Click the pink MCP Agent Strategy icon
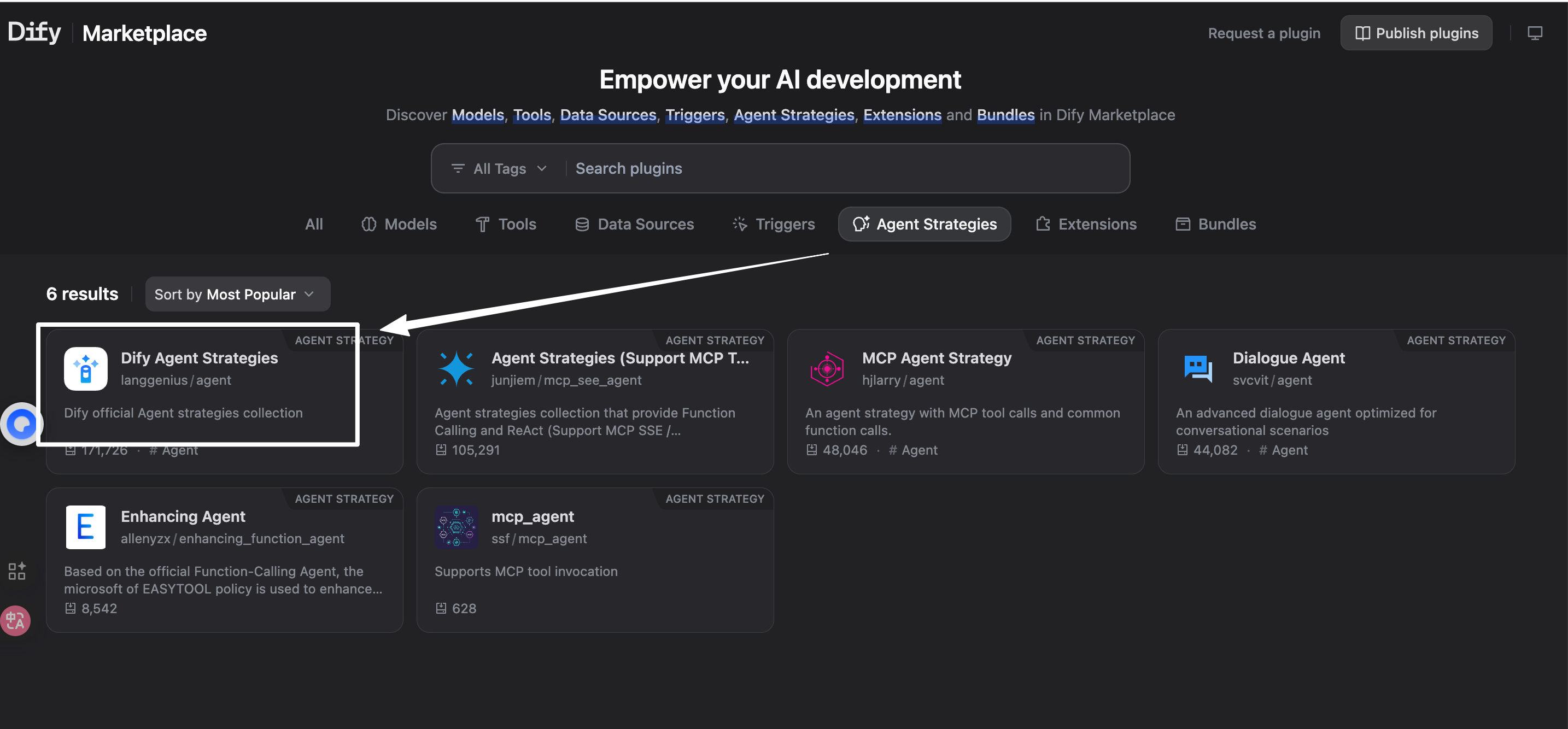The image size is (1568, 729). [826, 368]
